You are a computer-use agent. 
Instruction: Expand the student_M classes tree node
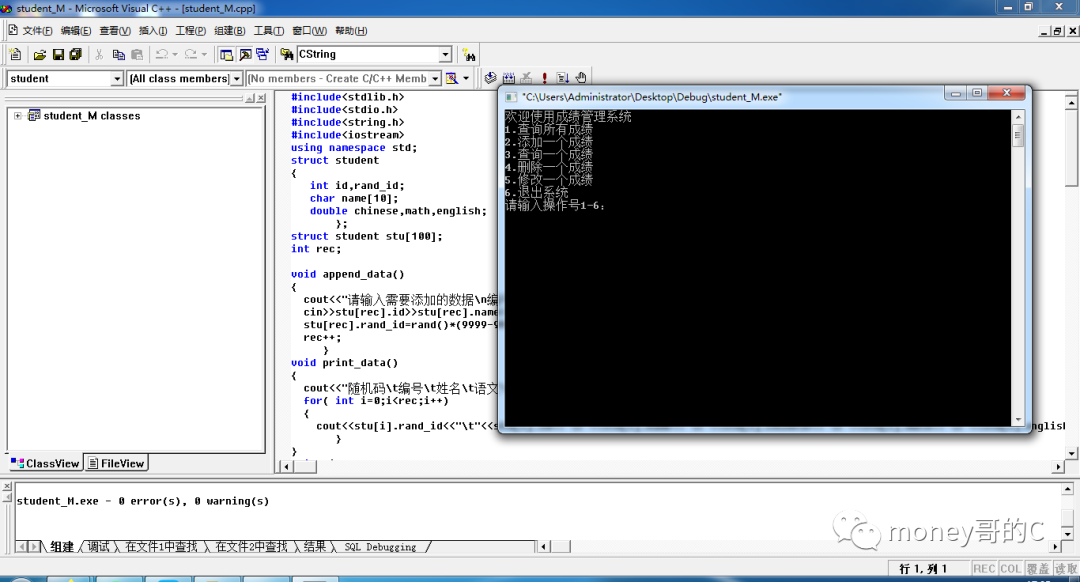(18, 116)
